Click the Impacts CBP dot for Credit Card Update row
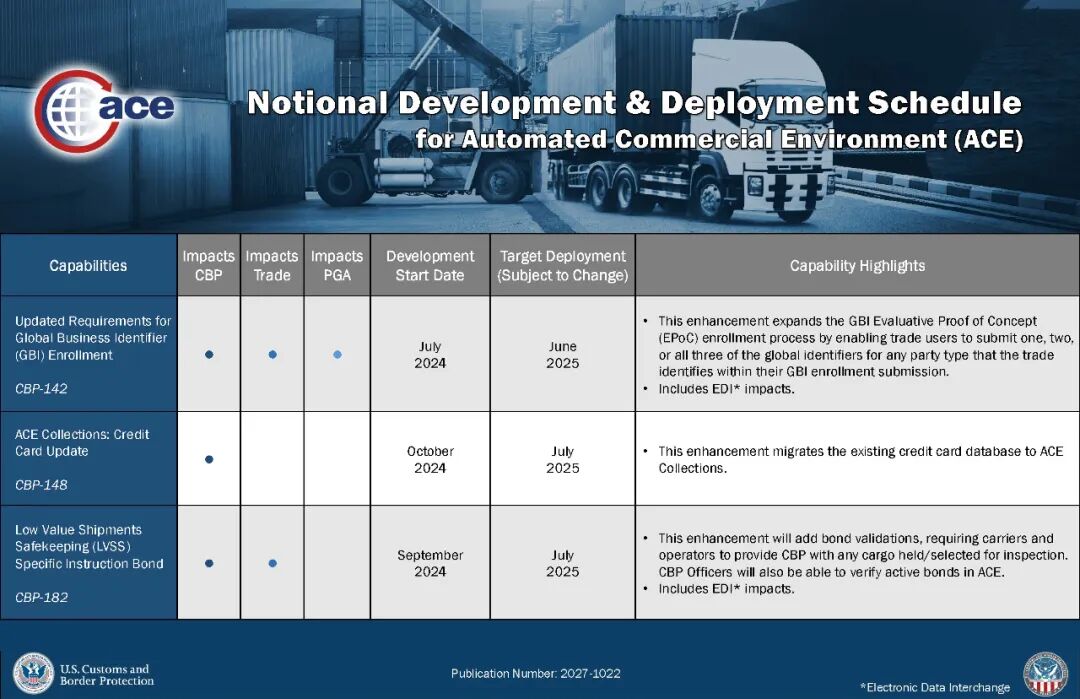 click(x=209, y=459)
